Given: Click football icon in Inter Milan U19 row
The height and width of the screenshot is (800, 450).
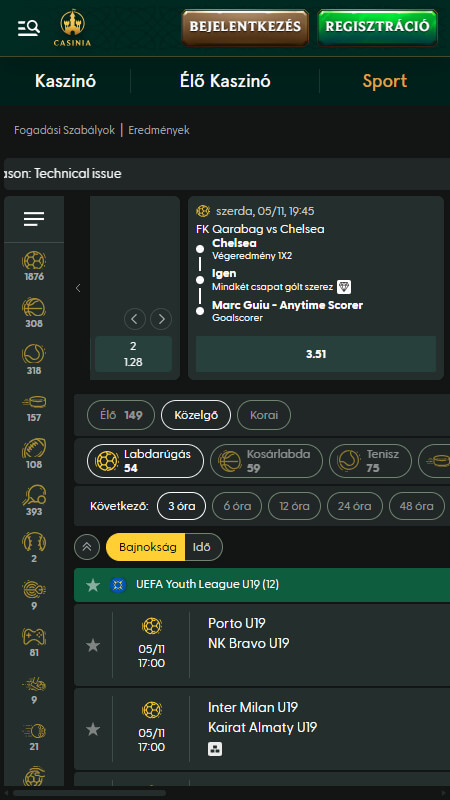Looking at the screenshot, I should [x=152, y=710].
